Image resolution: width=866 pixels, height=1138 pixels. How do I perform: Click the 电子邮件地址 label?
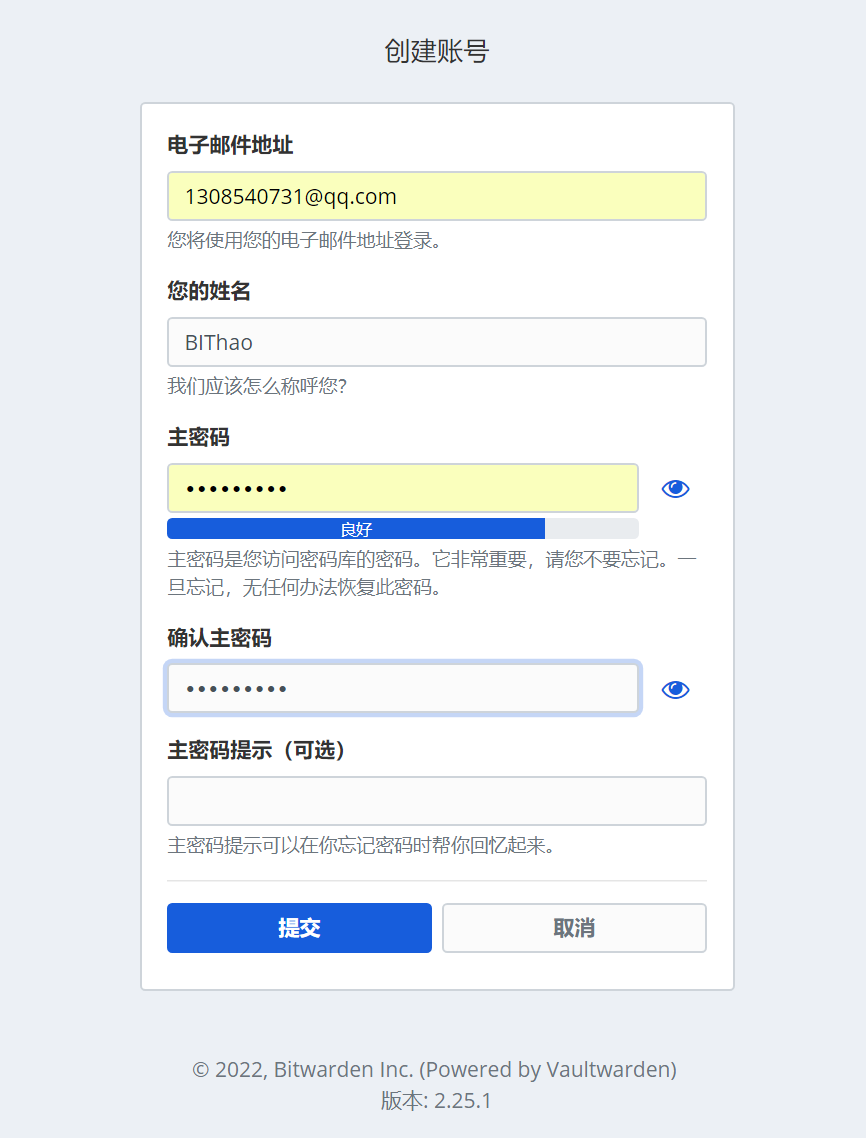230,145
